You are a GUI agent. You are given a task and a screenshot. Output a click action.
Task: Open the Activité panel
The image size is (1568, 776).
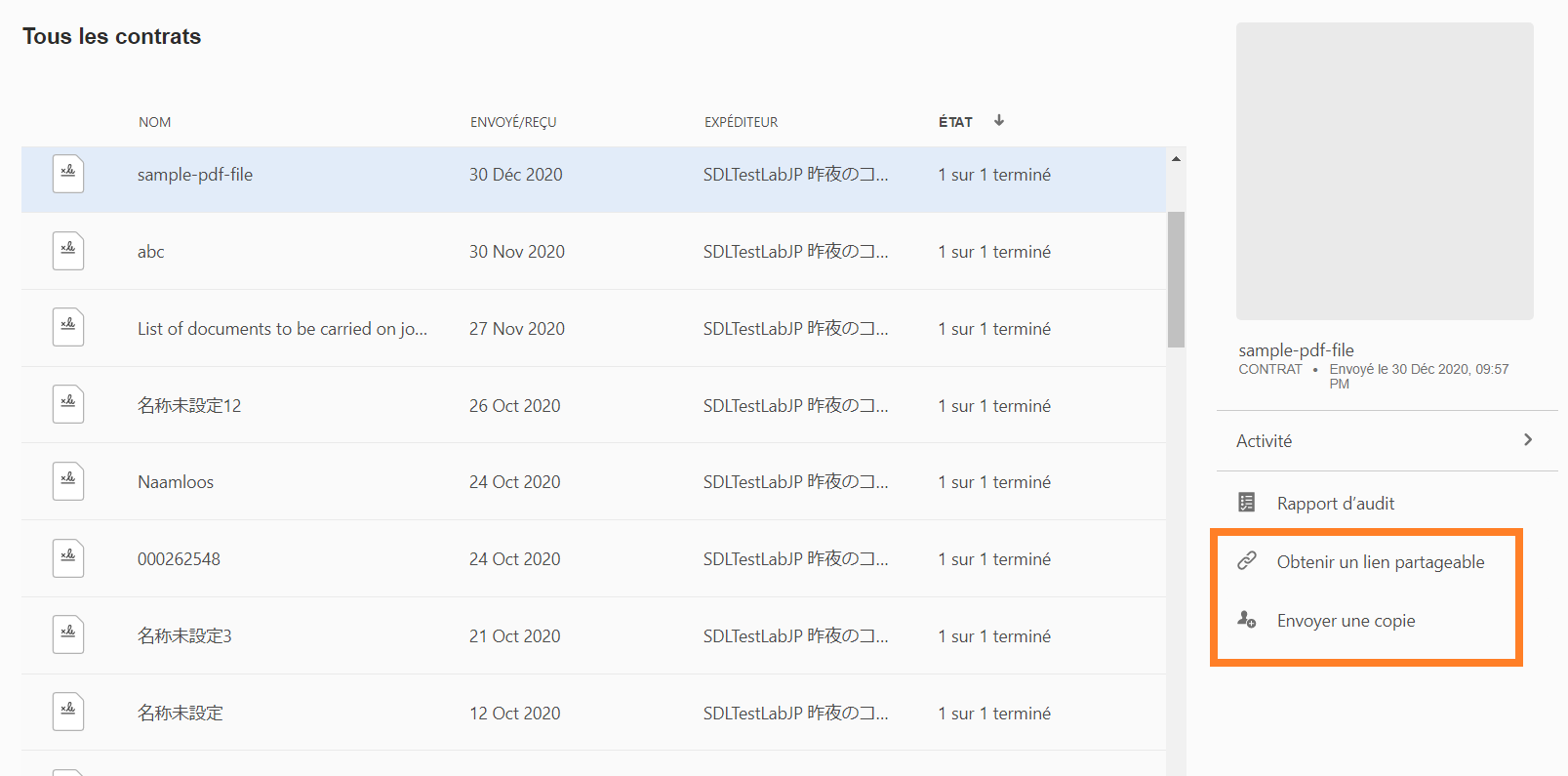[x=1265, y=441]
